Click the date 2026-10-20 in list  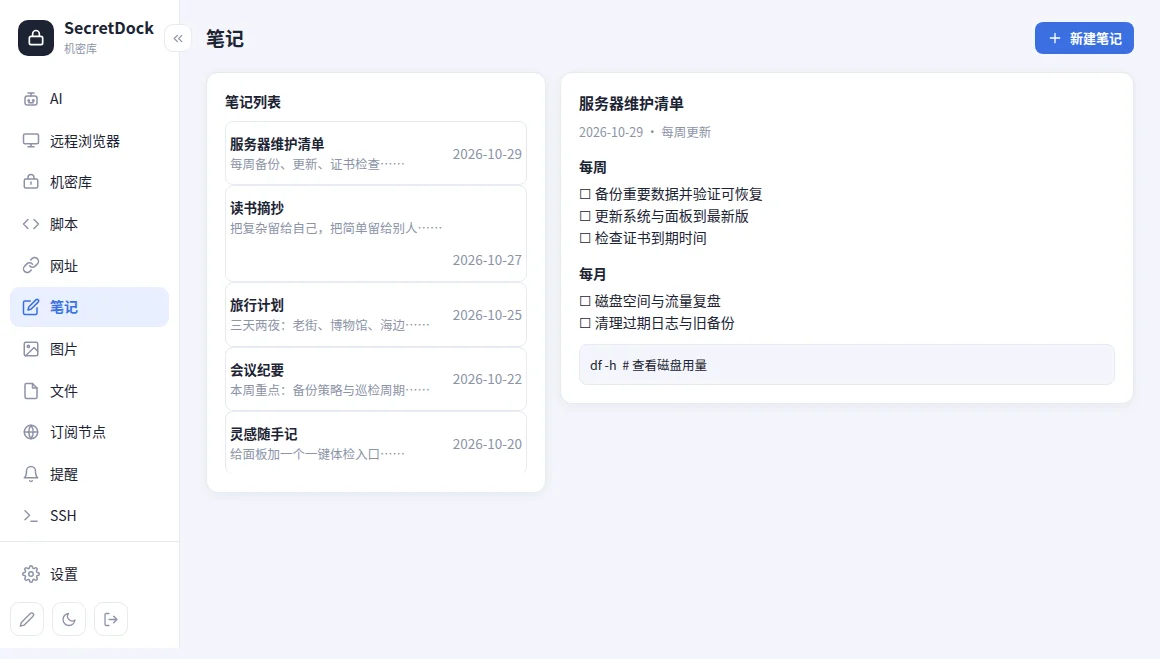click(x=487, y=444)
